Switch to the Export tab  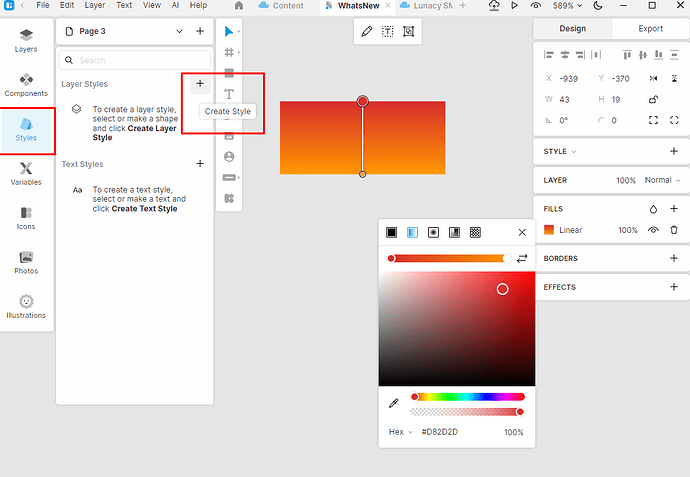click(x=650, y=29)
